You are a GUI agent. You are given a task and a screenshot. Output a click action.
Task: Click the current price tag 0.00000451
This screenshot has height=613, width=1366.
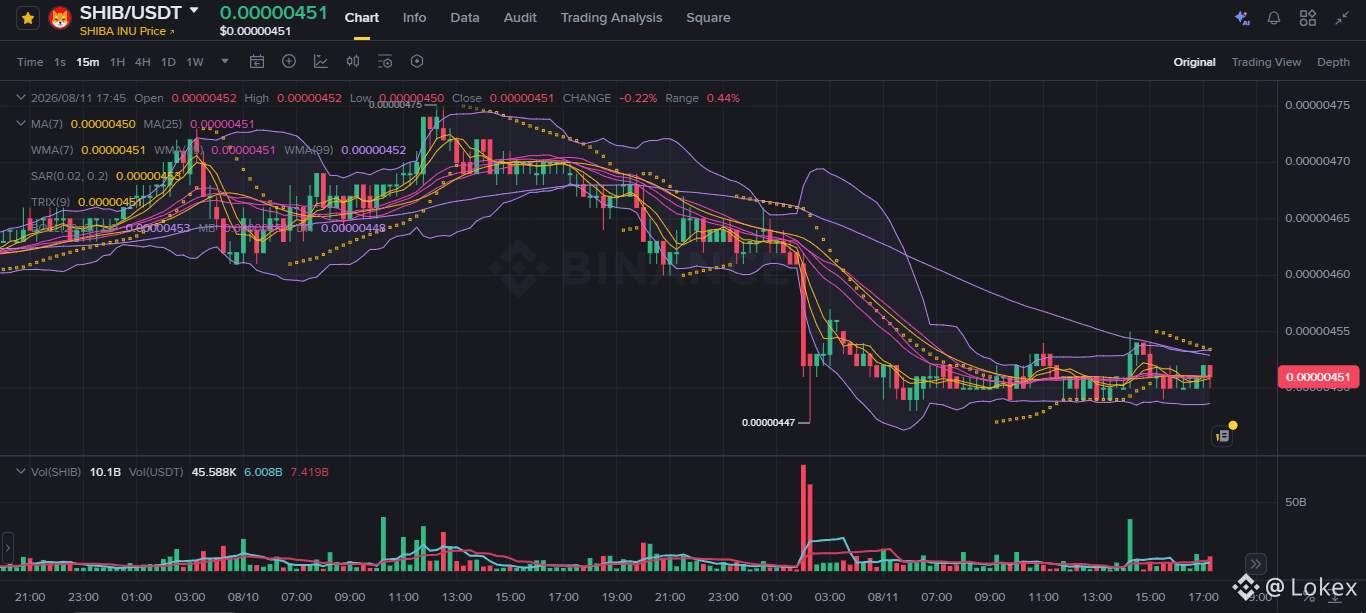pyautogui.click(x=1318, y=377)
